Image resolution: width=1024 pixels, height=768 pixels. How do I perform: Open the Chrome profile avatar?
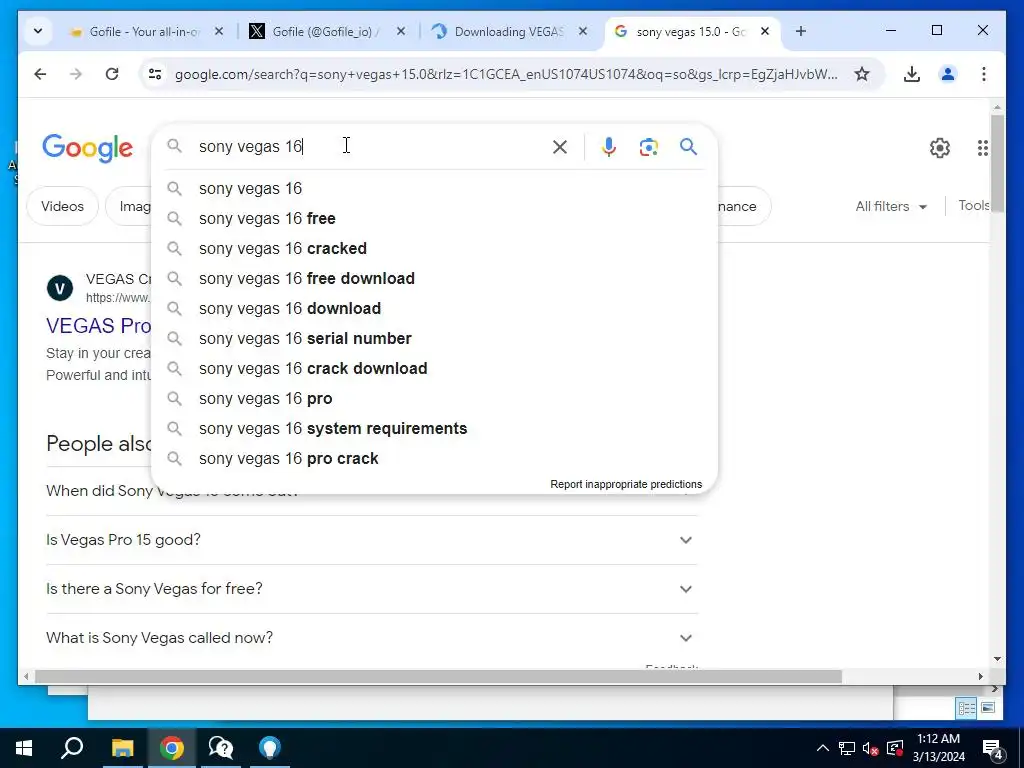[x=948, y=74]
